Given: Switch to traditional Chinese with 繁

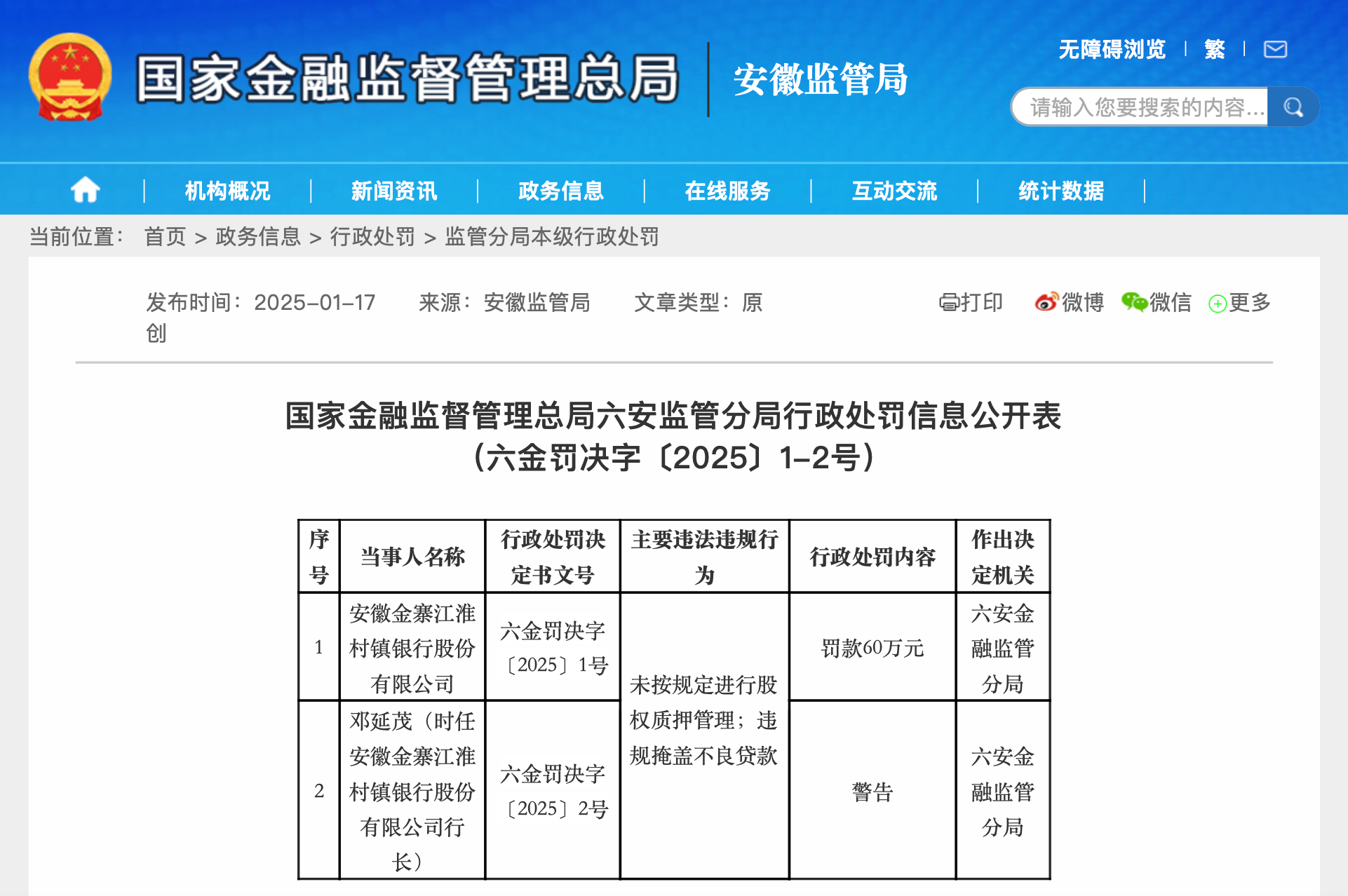Looking at the screenshot, I should coord(1214,49).
